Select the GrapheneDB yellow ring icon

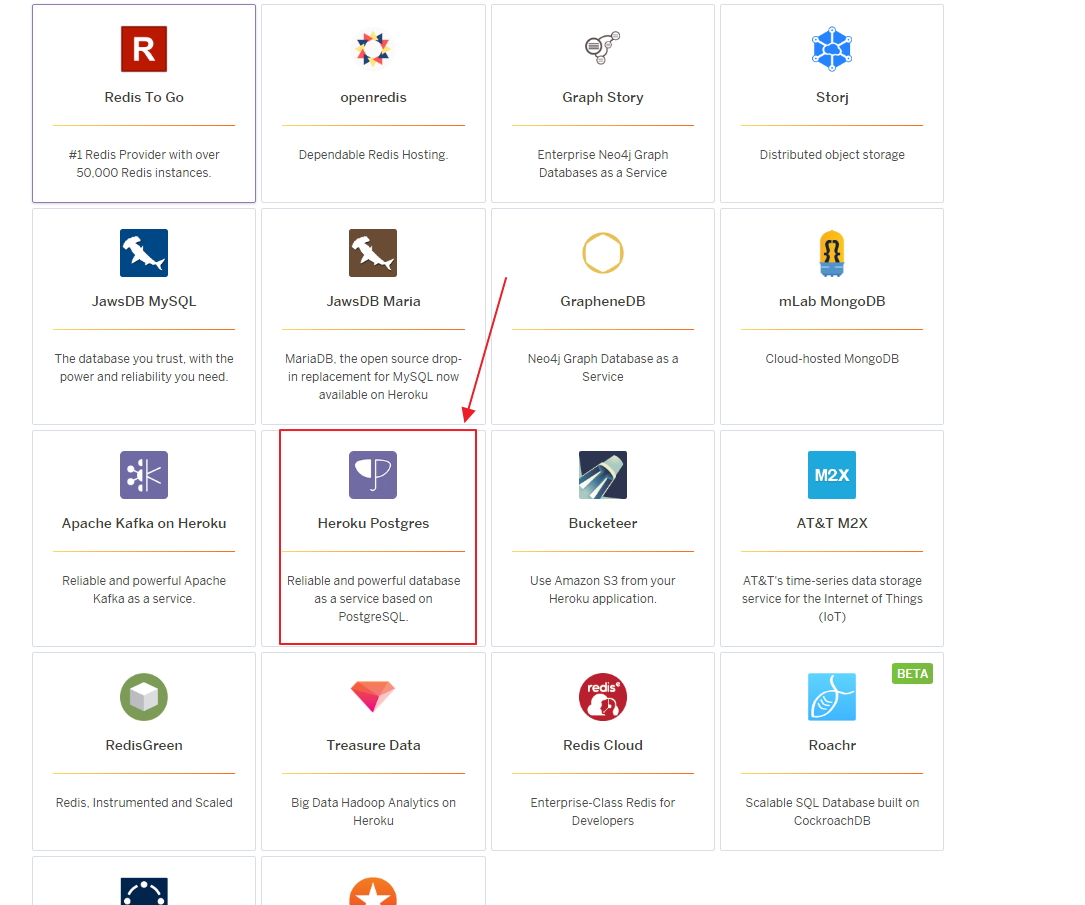603,253
